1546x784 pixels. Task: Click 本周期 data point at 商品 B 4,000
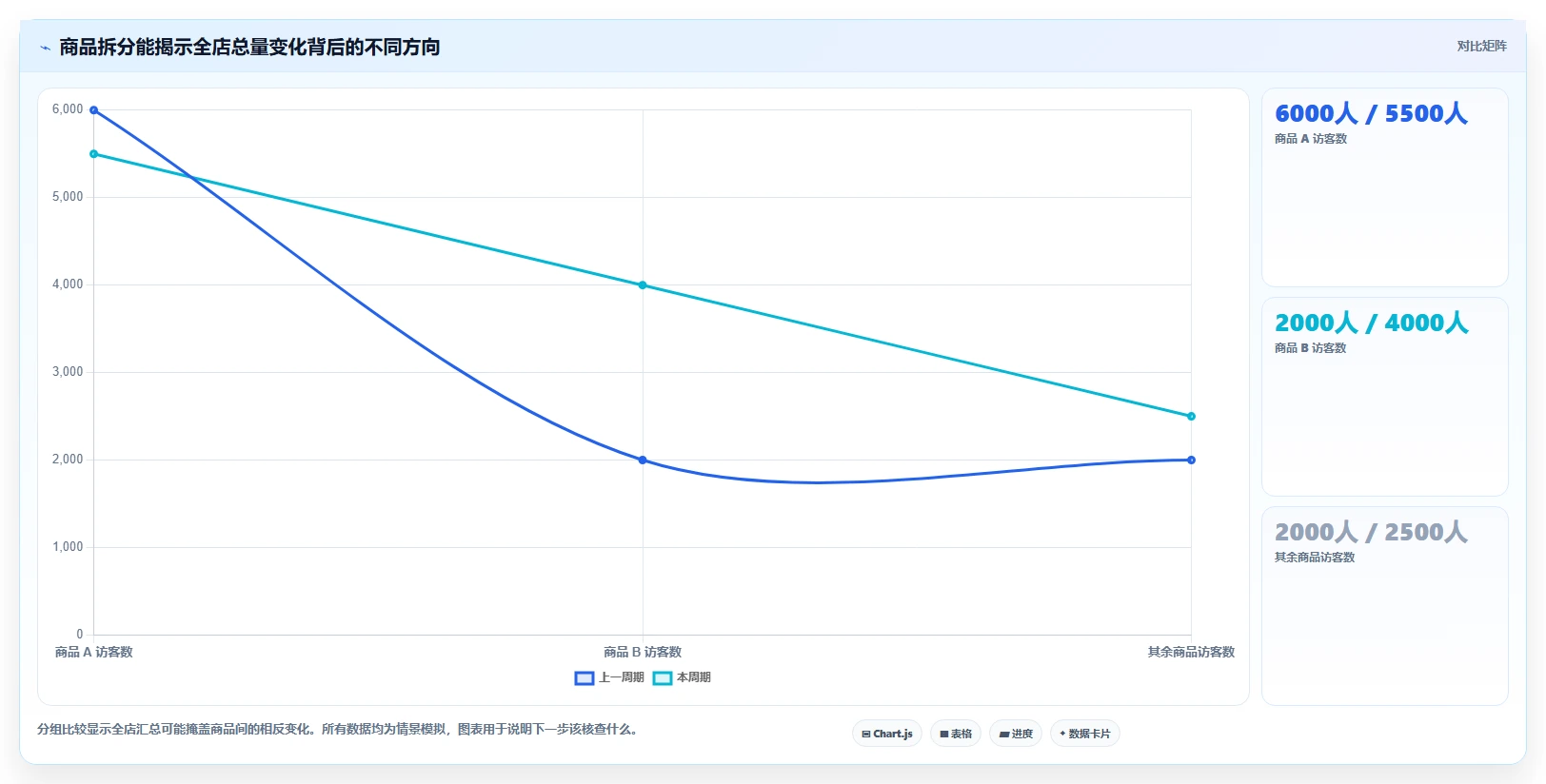coord(643,285)
